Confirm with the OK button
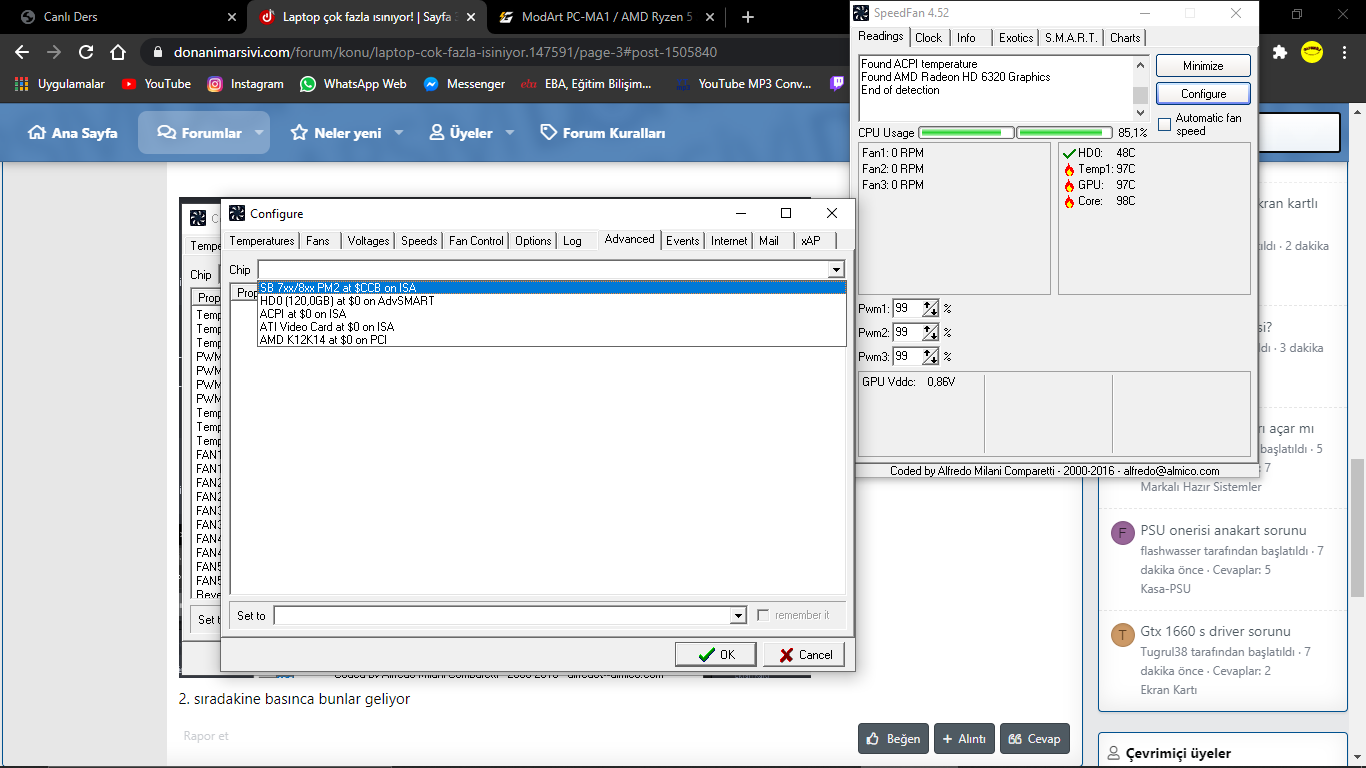The width and height of the screenshot is (1366, 768). tap(715, 655)
